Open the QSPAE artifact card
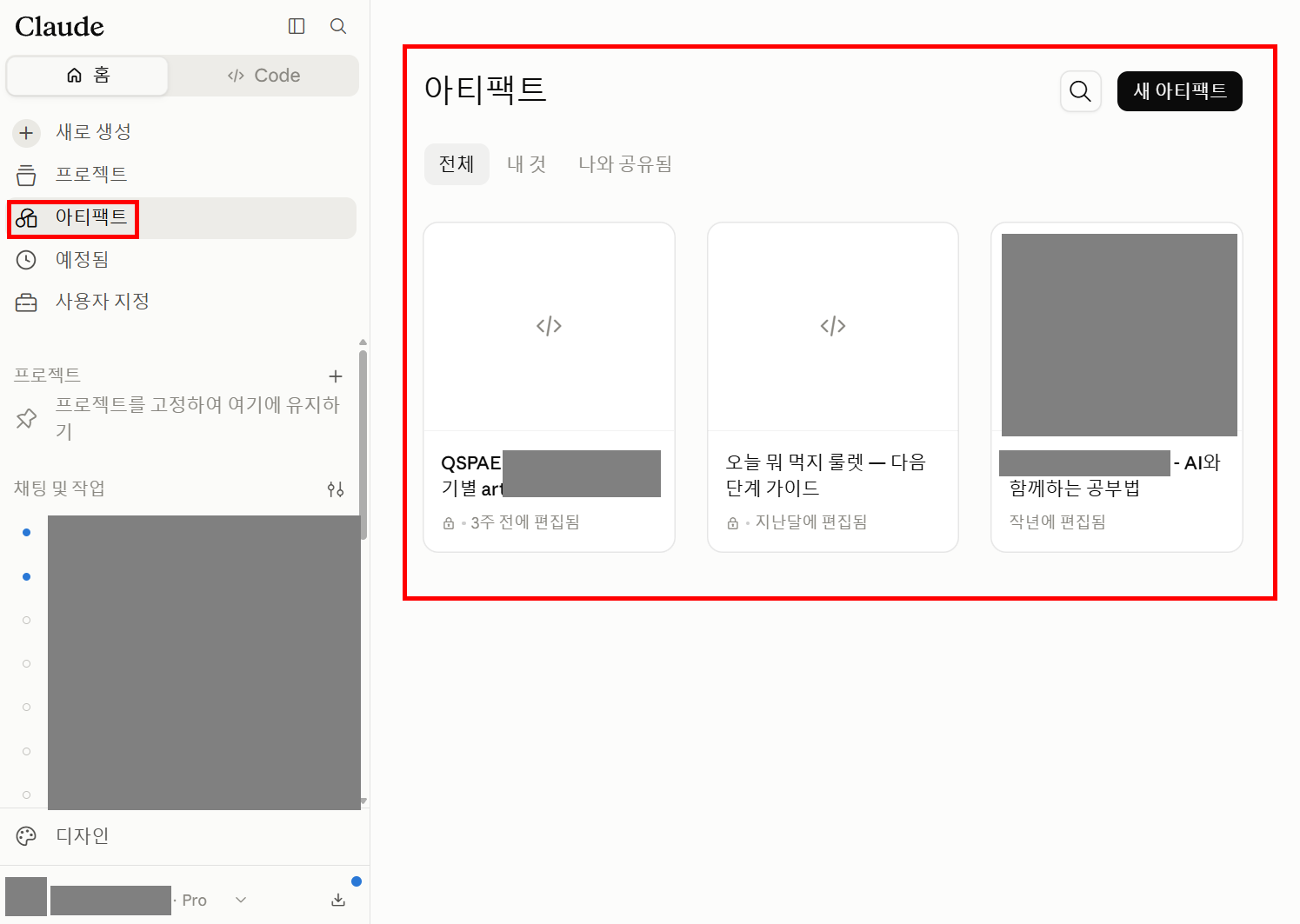The width and height of the screenshot is (1300, 924). pyautogui.click(x=549, y=387)
